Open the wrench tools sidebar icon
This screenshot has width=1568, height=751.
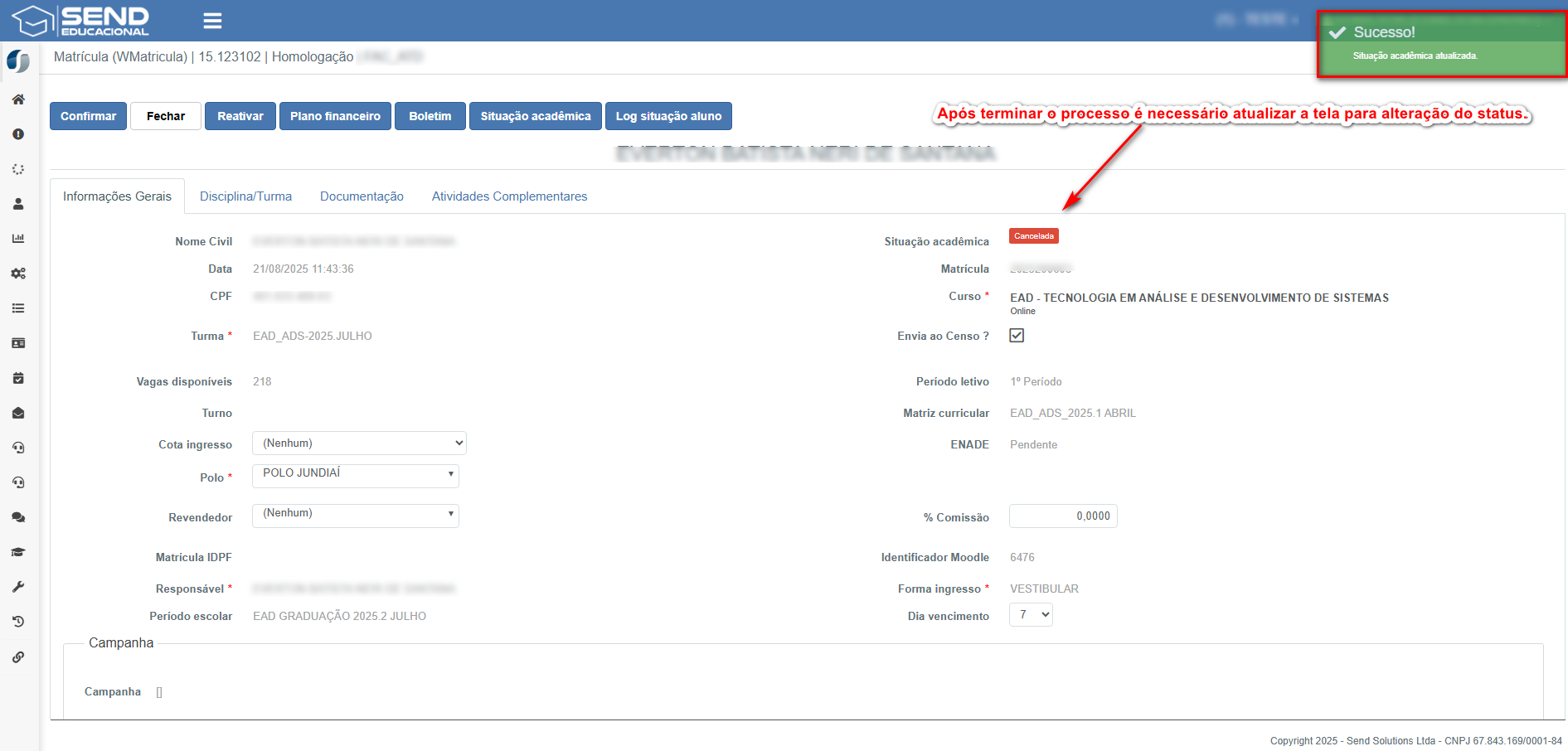pyautogui.click(x=18, y=587)
